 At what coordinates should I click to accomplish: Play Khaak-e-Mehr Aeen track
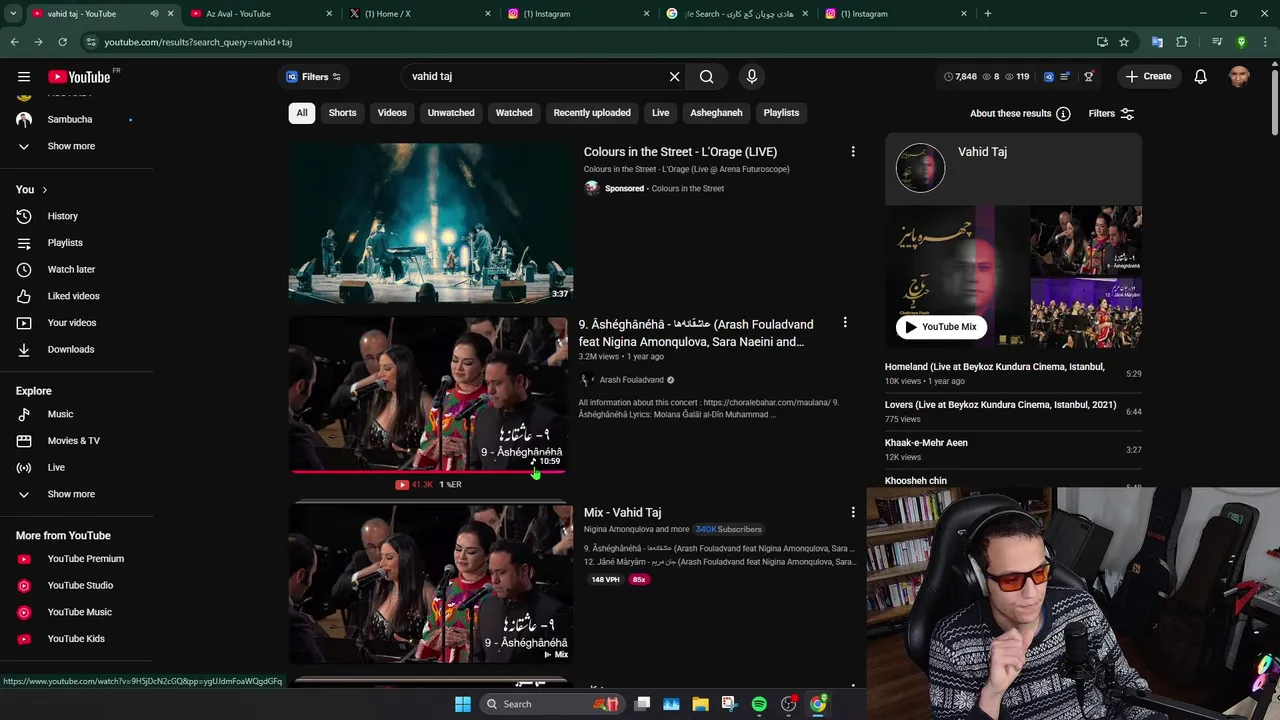(x=1013, y=449)
